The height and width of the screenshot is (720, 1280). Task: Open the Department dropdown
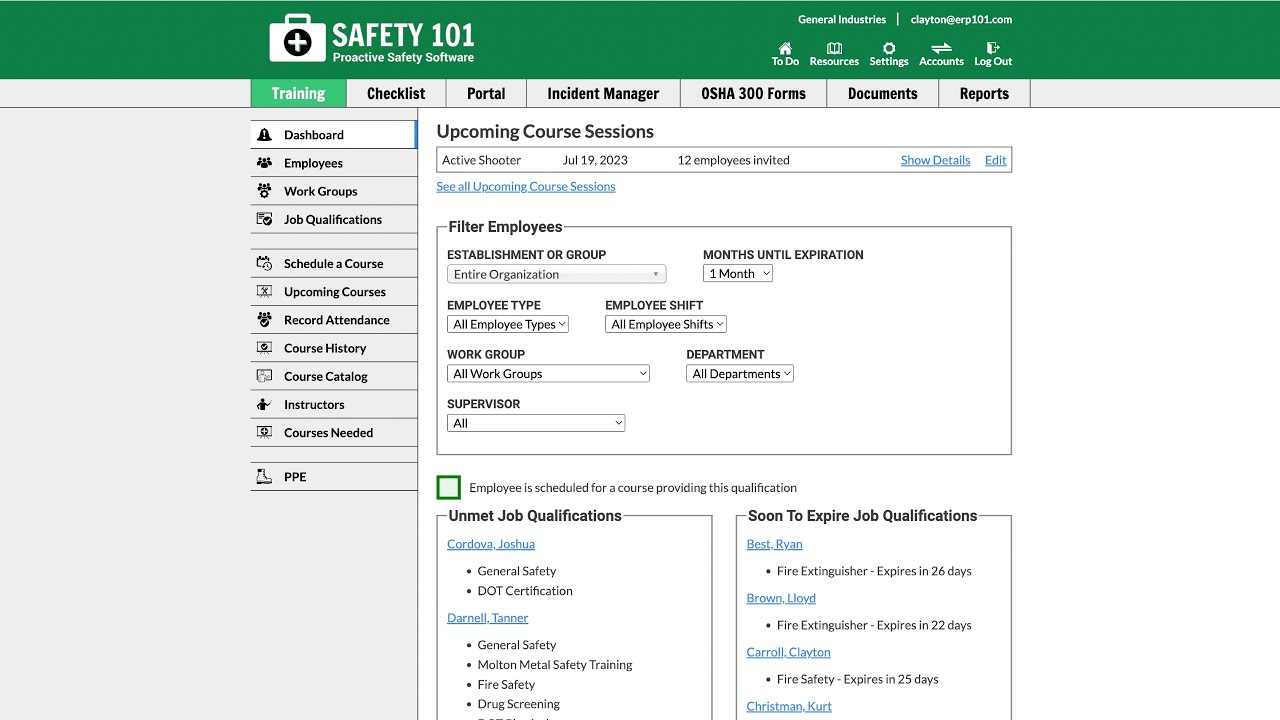(740, 373)
